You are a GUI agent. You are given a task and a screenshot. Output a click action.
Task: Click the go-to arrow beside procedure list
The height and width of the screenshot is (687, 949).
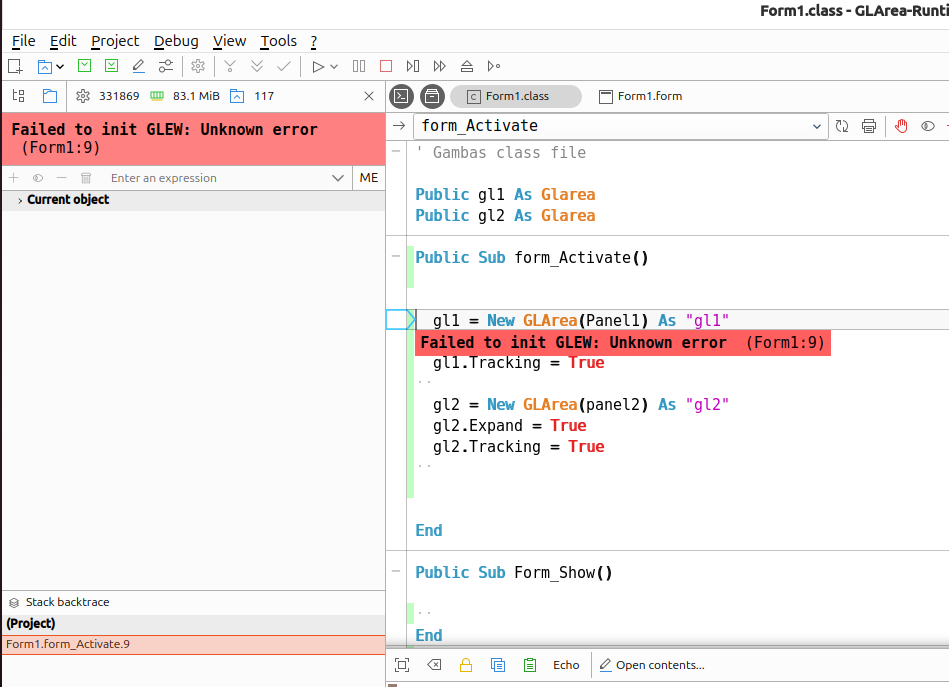pos(399,126)
